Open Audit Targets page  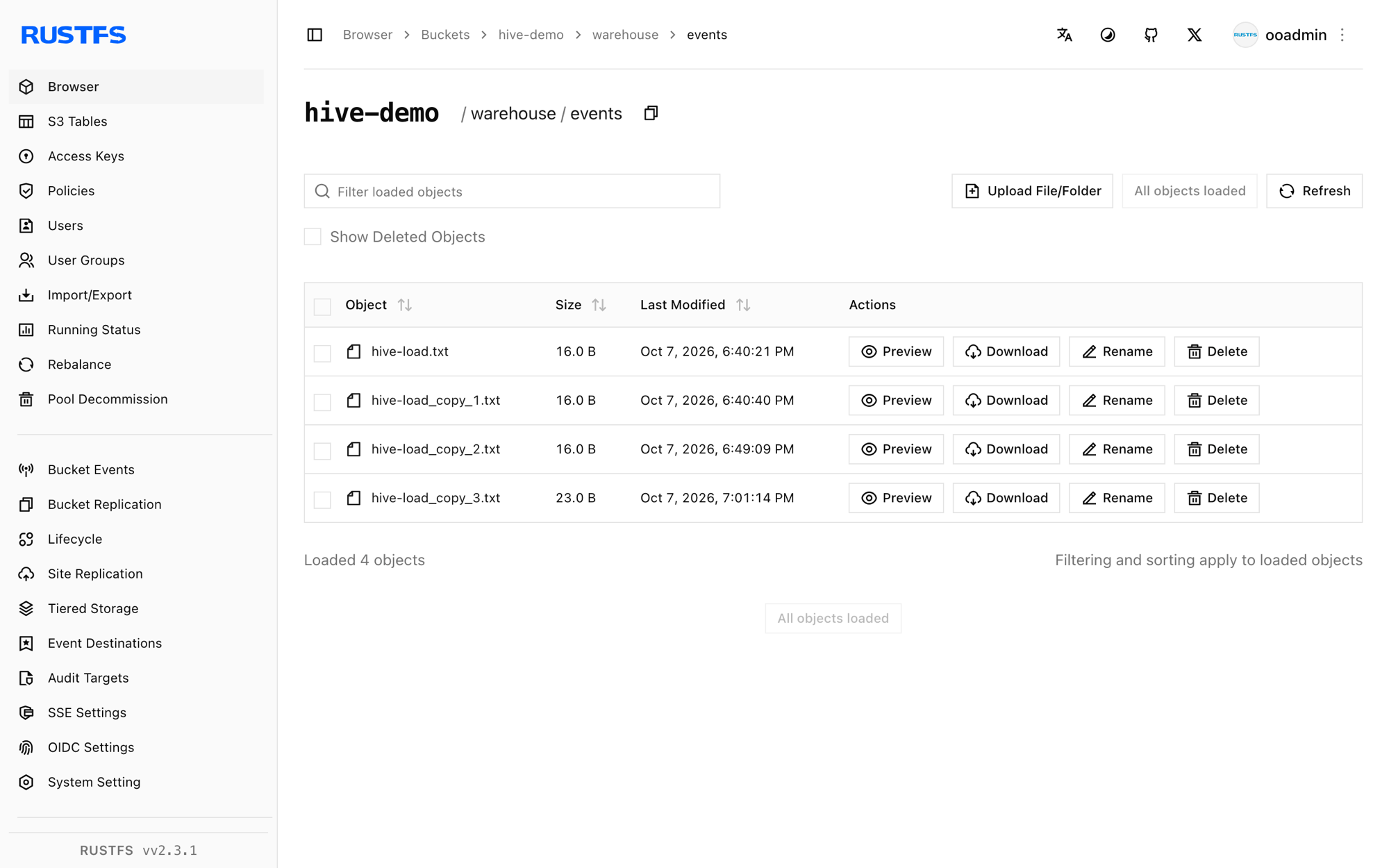[136, 678]
